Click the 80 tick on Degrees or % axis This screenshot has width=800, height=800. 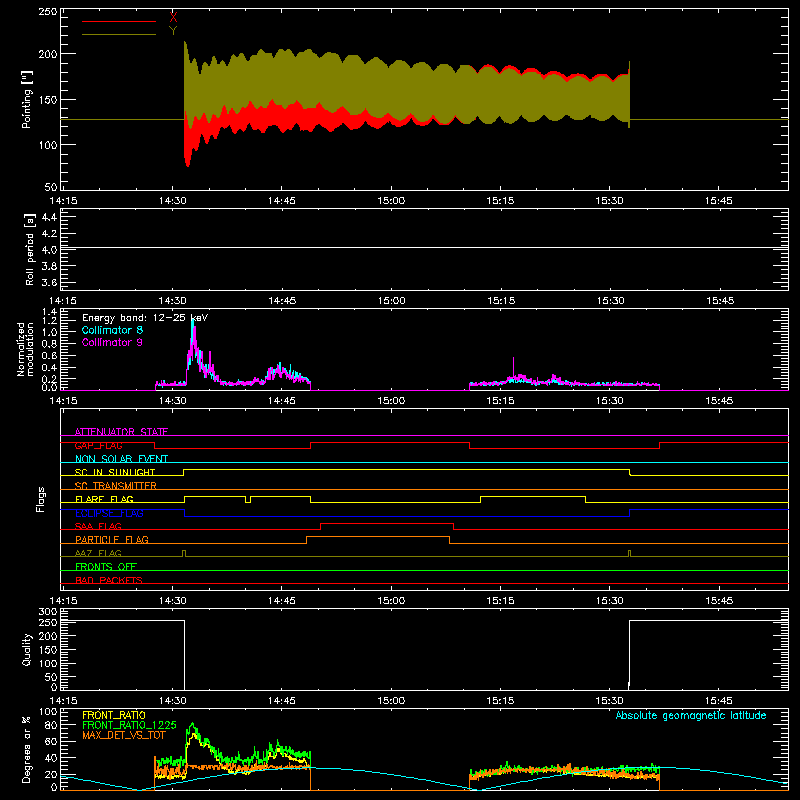[51, 725]
